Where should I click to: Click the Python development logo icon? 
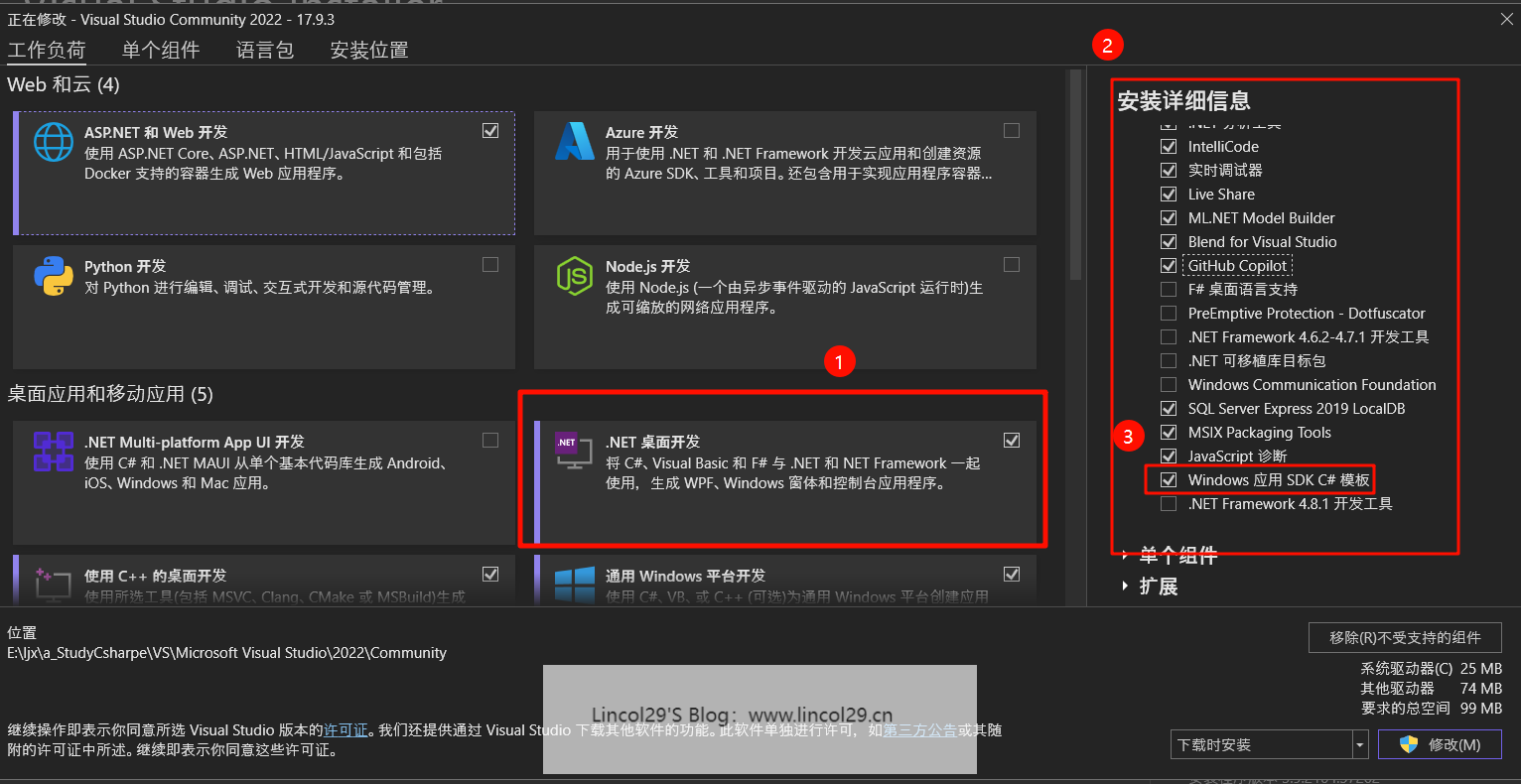coord(54,276)
